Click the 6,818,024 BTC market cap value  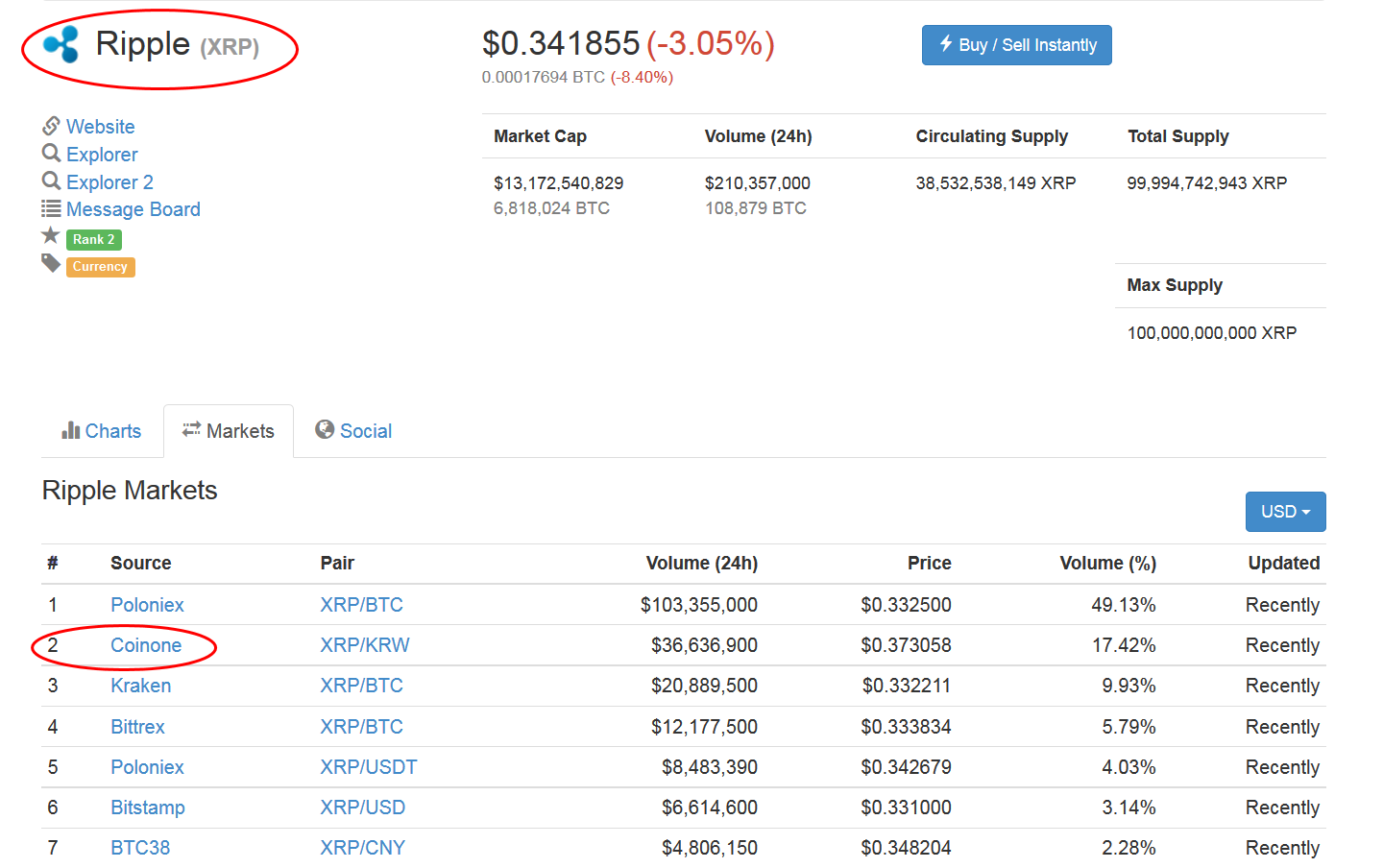[551, 207]
